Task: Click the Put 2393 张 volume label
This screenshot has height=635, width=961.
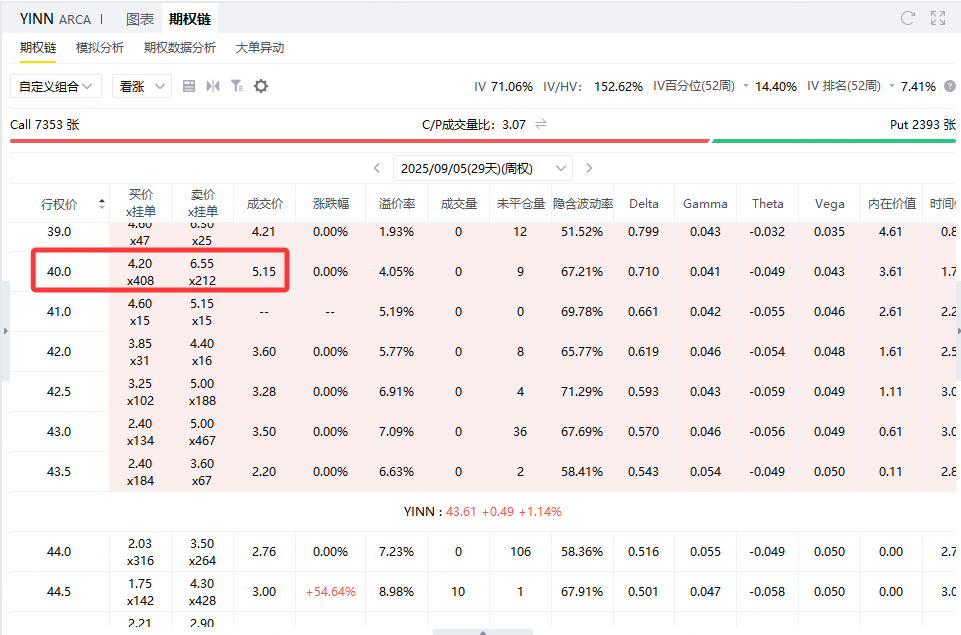Action: click(922, 124)
